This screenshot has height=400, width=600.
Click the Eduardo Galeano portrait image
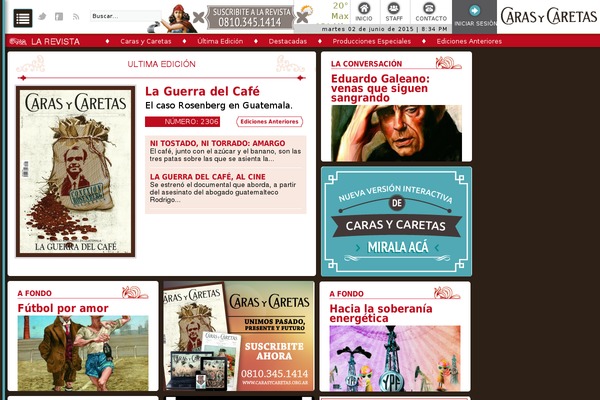tap(396, 133)
